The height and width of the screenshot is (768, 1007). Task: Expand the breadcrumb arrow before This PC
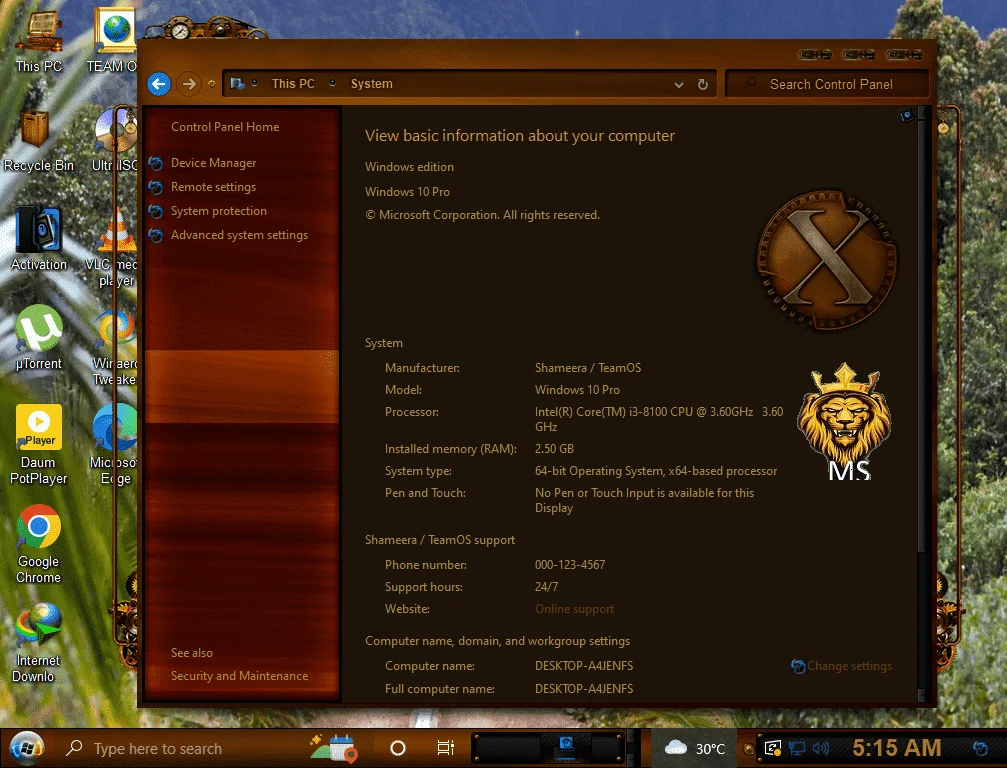tap(255, 83)
